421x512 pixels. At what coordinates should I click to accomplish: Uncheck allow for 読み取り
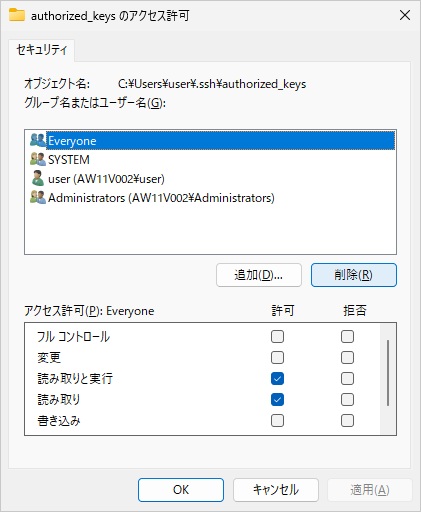tap(277, 400)
